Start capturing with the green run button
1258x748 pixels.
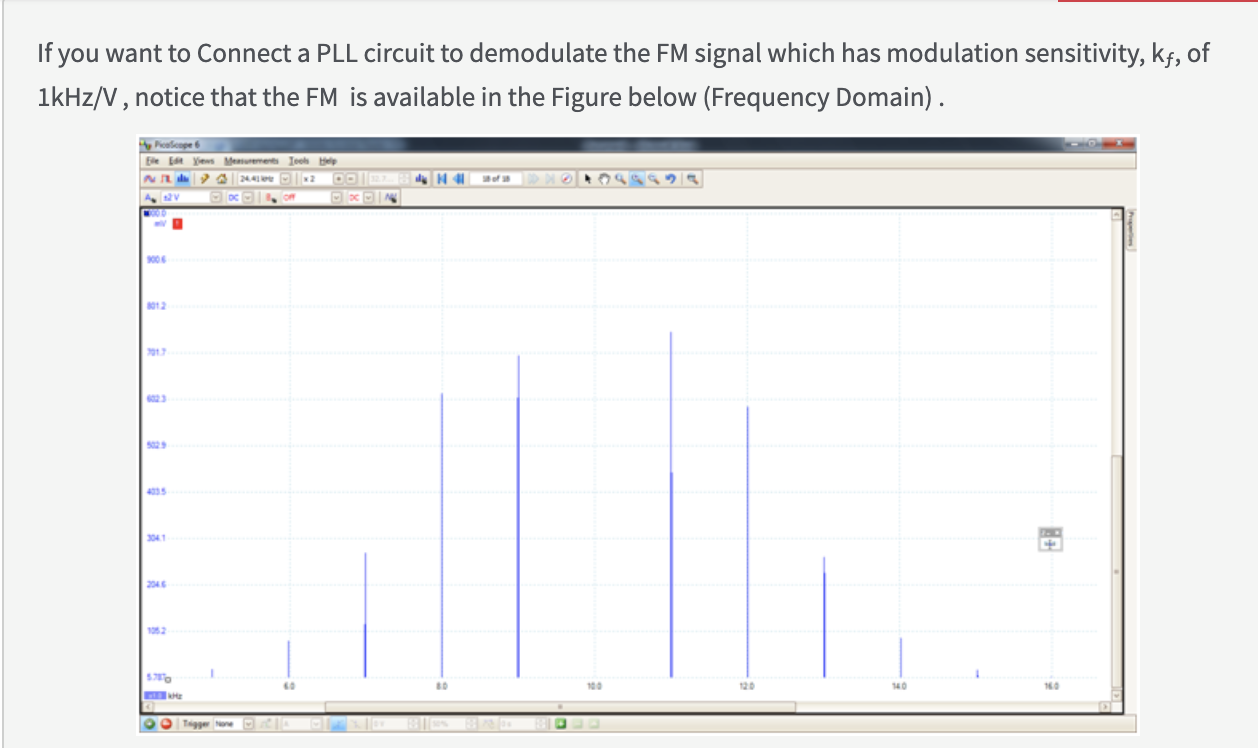[x=150, y=724]
